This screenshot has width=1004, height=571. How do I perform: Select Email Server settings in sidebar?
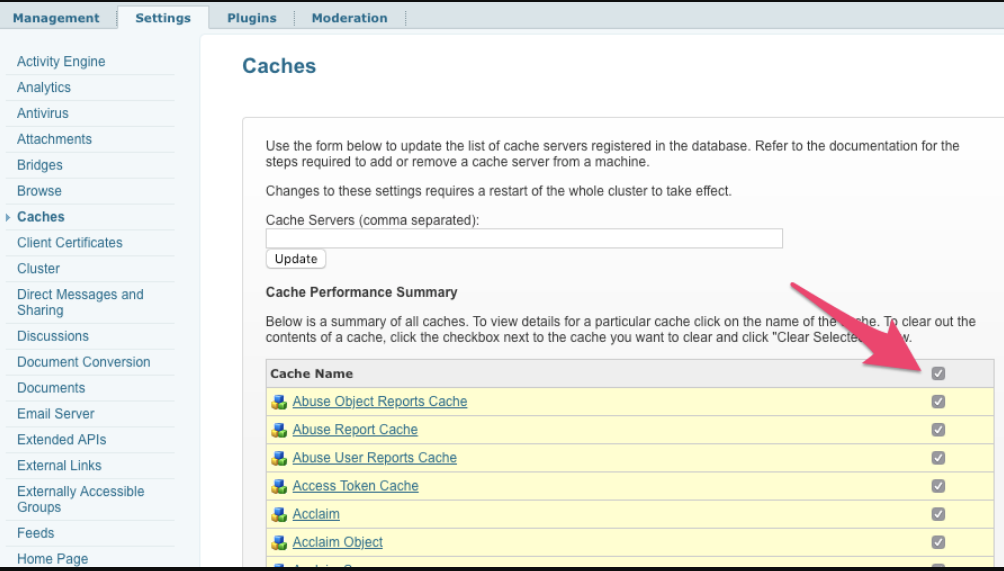[56, 414]
